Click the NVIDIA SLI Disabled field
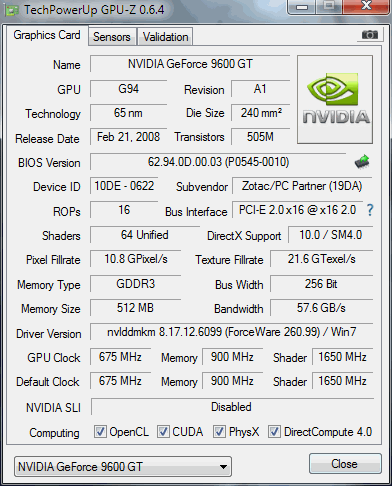 (x=232, y=407)
